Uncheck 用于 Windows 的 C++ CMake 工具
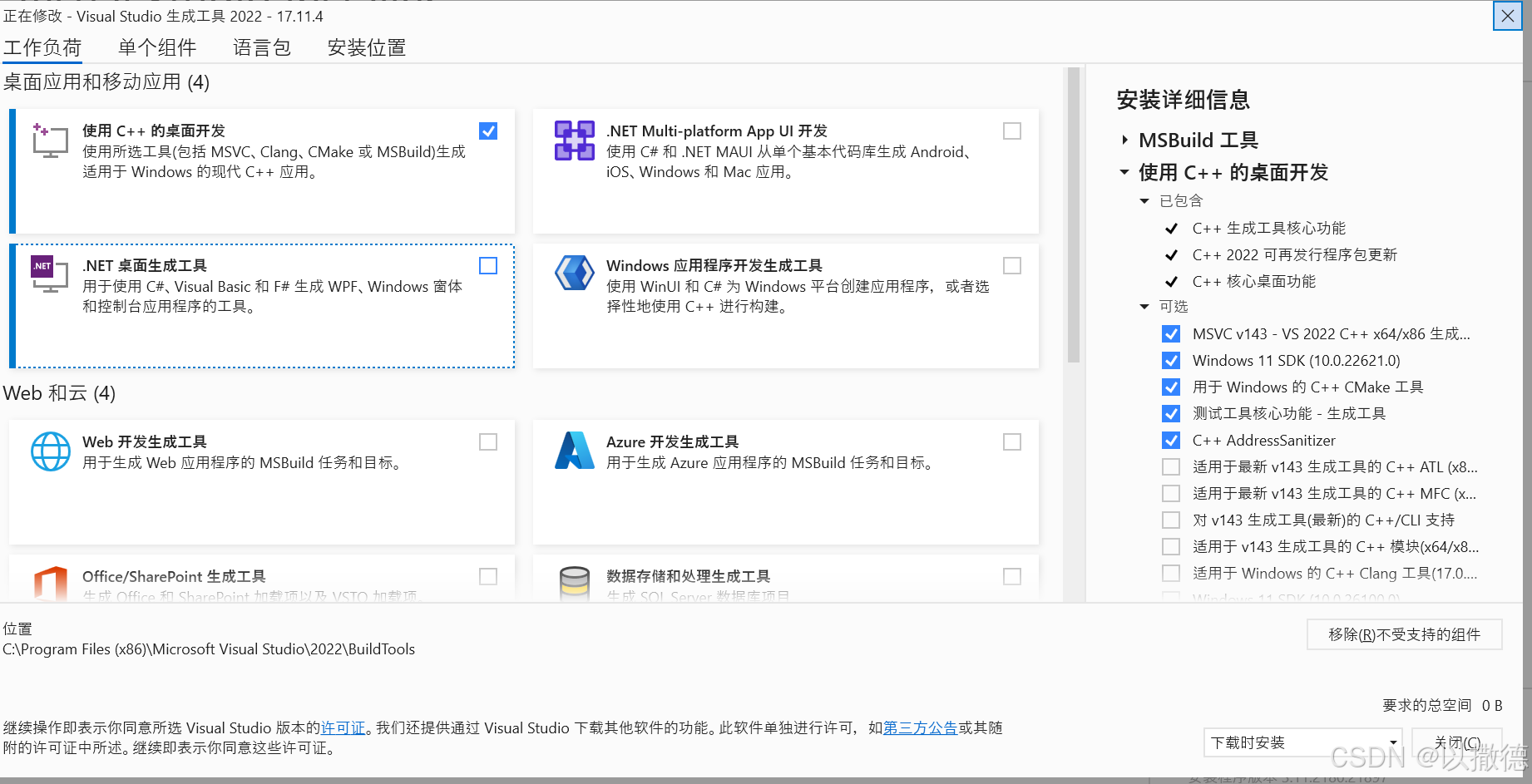Viewport: 1532px width, 784px height. point(1171,387)
